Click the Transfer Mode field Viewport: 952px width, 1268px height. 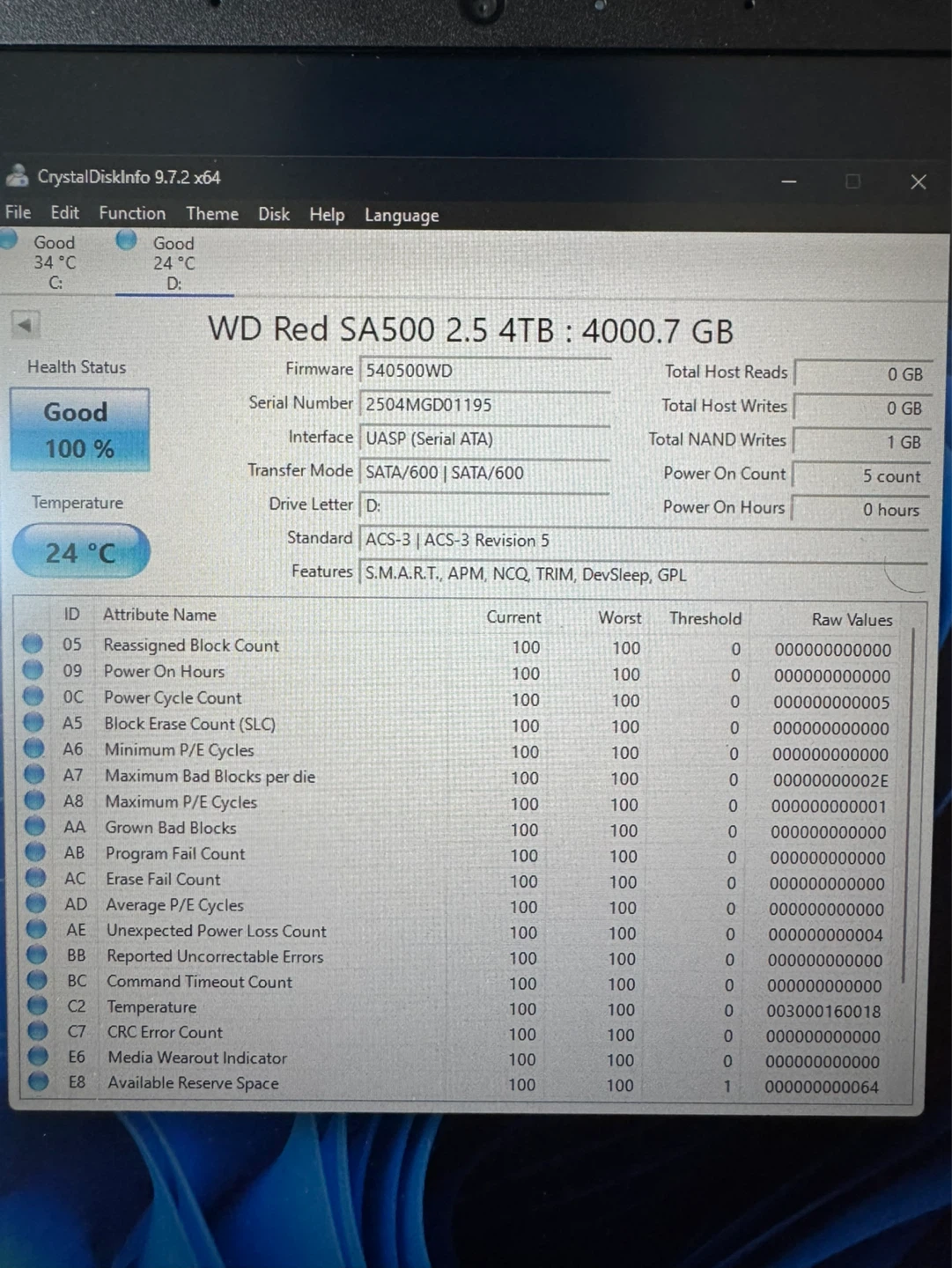click(x=485, y=472)
